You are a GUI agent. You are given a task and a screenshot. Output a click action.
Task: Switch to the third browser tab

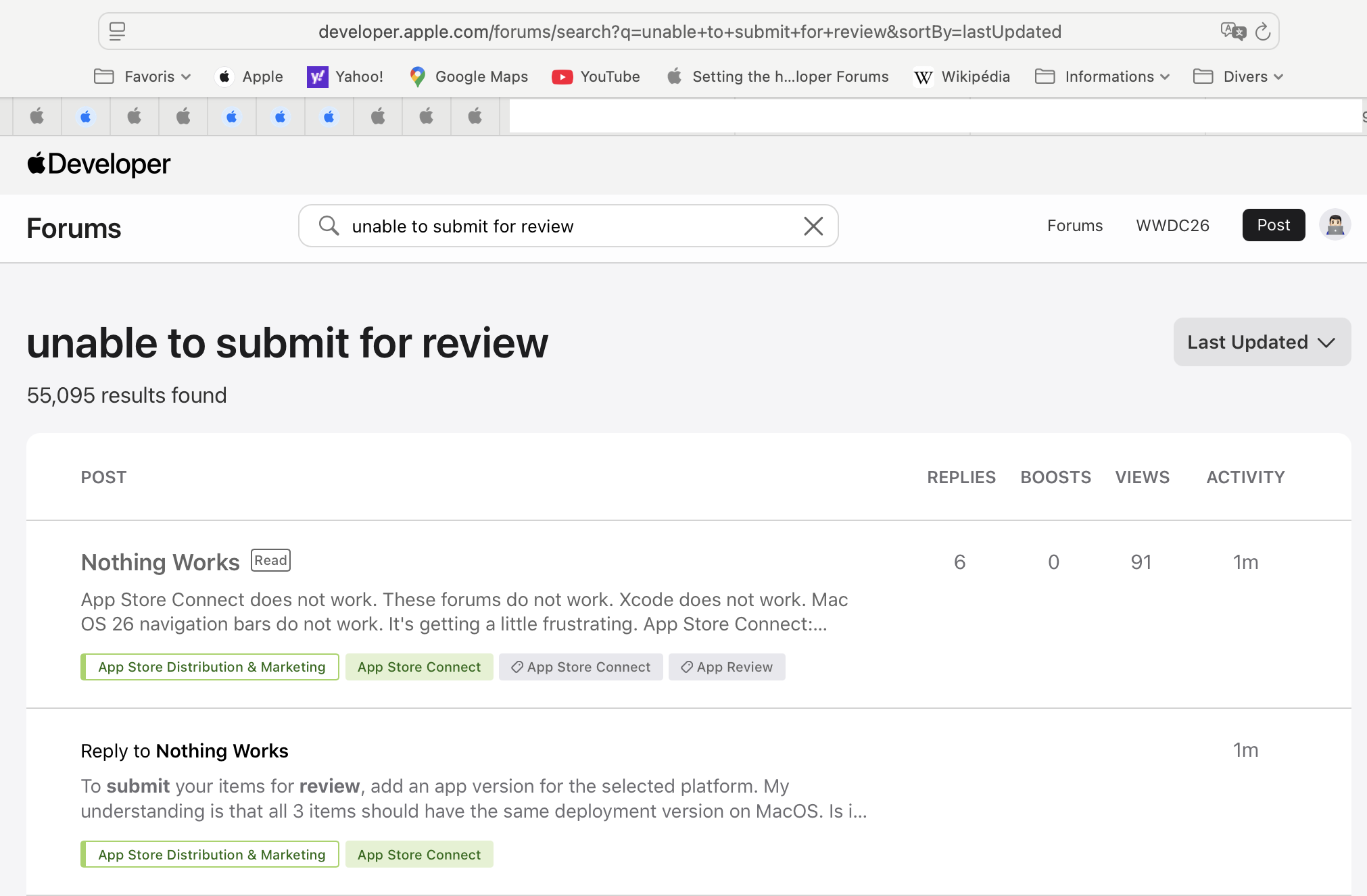click(135, 117)
